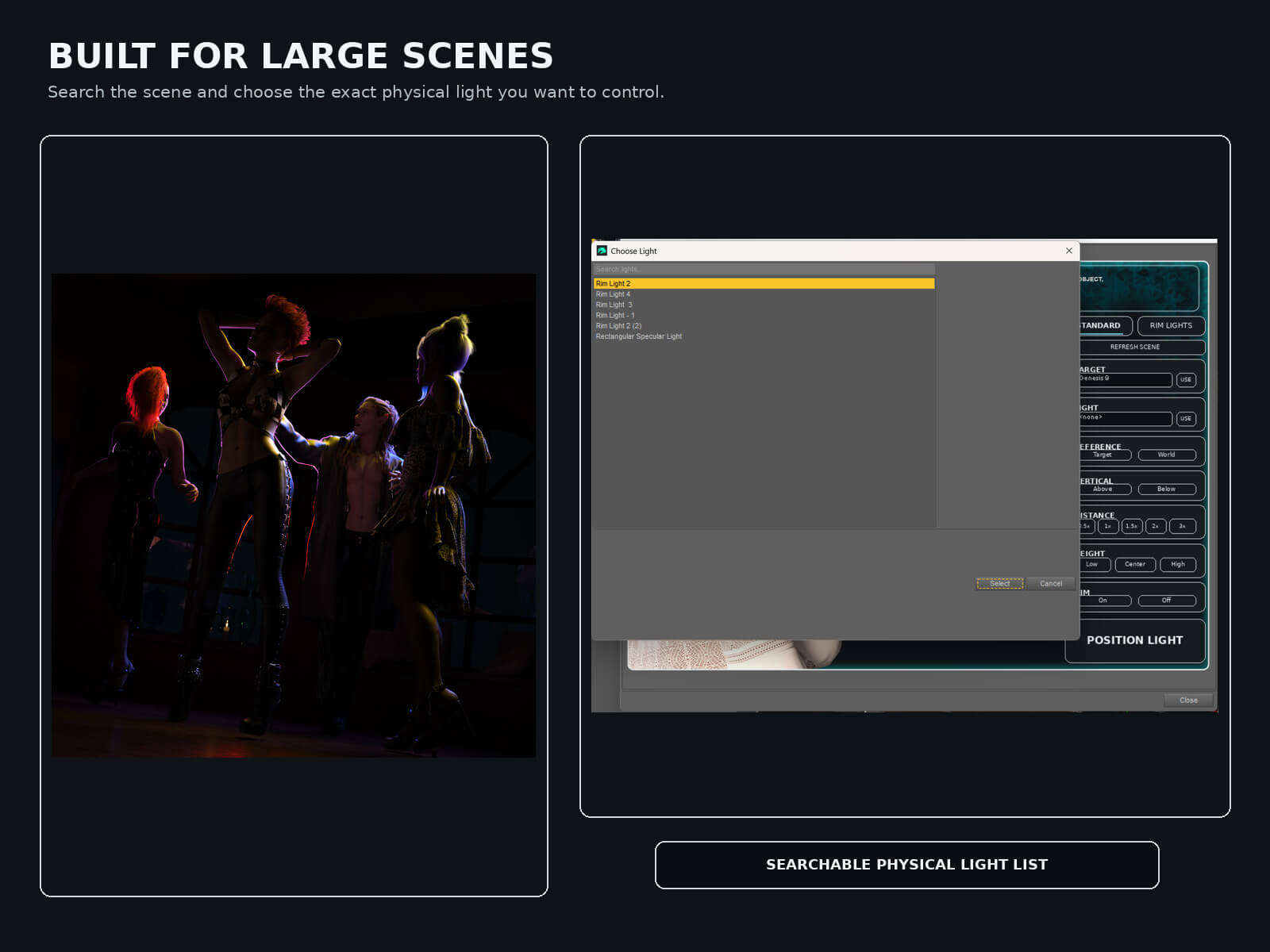Set reference to World
Image resolution: width=1270 pixels, height=952 pixels.
click(1167, 455)
